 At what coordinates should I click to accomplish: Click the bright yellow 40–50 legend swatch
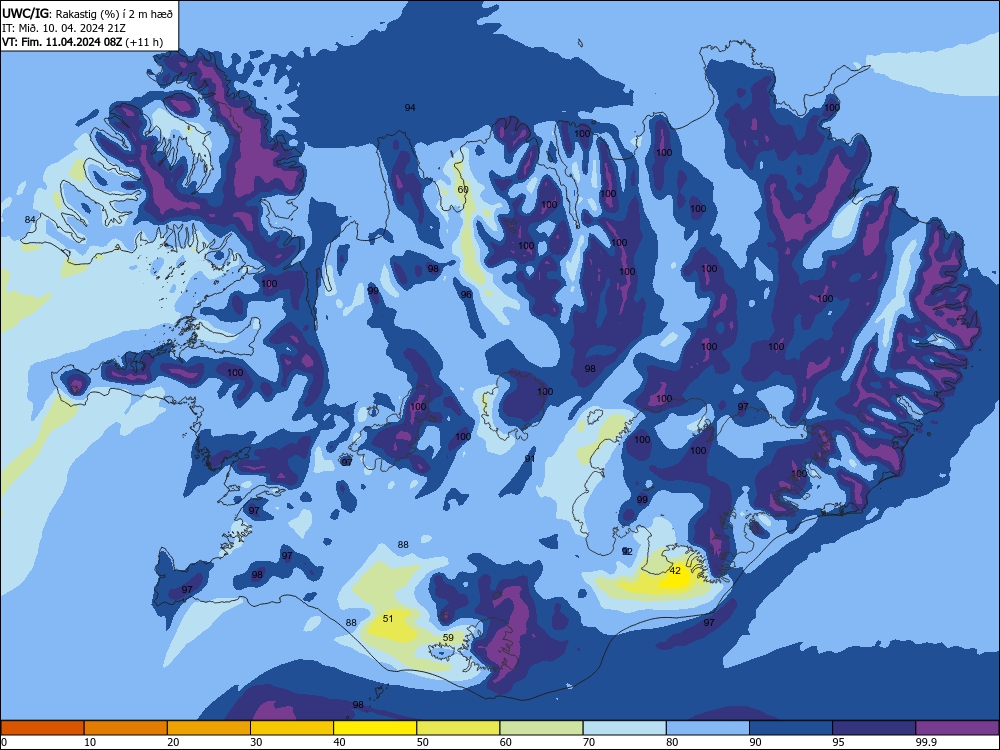(x=375, y=728)
